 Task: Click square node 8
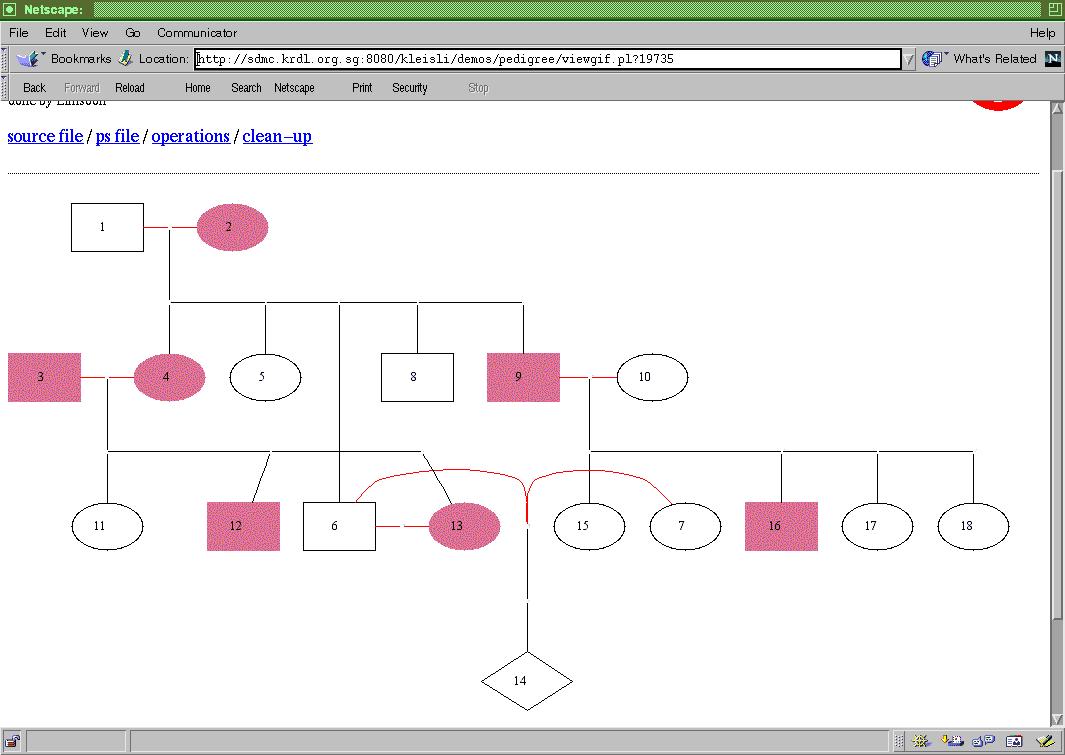(417, 378)
